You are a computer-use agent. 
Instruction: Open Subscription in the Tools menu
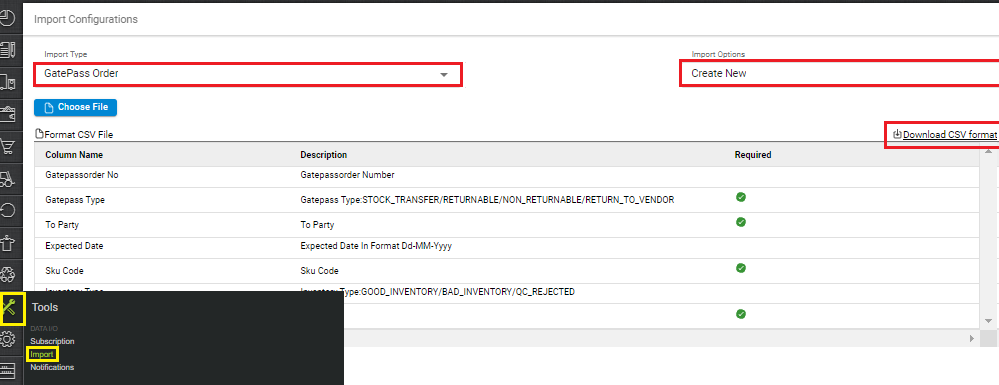click(x=52, y=342)
